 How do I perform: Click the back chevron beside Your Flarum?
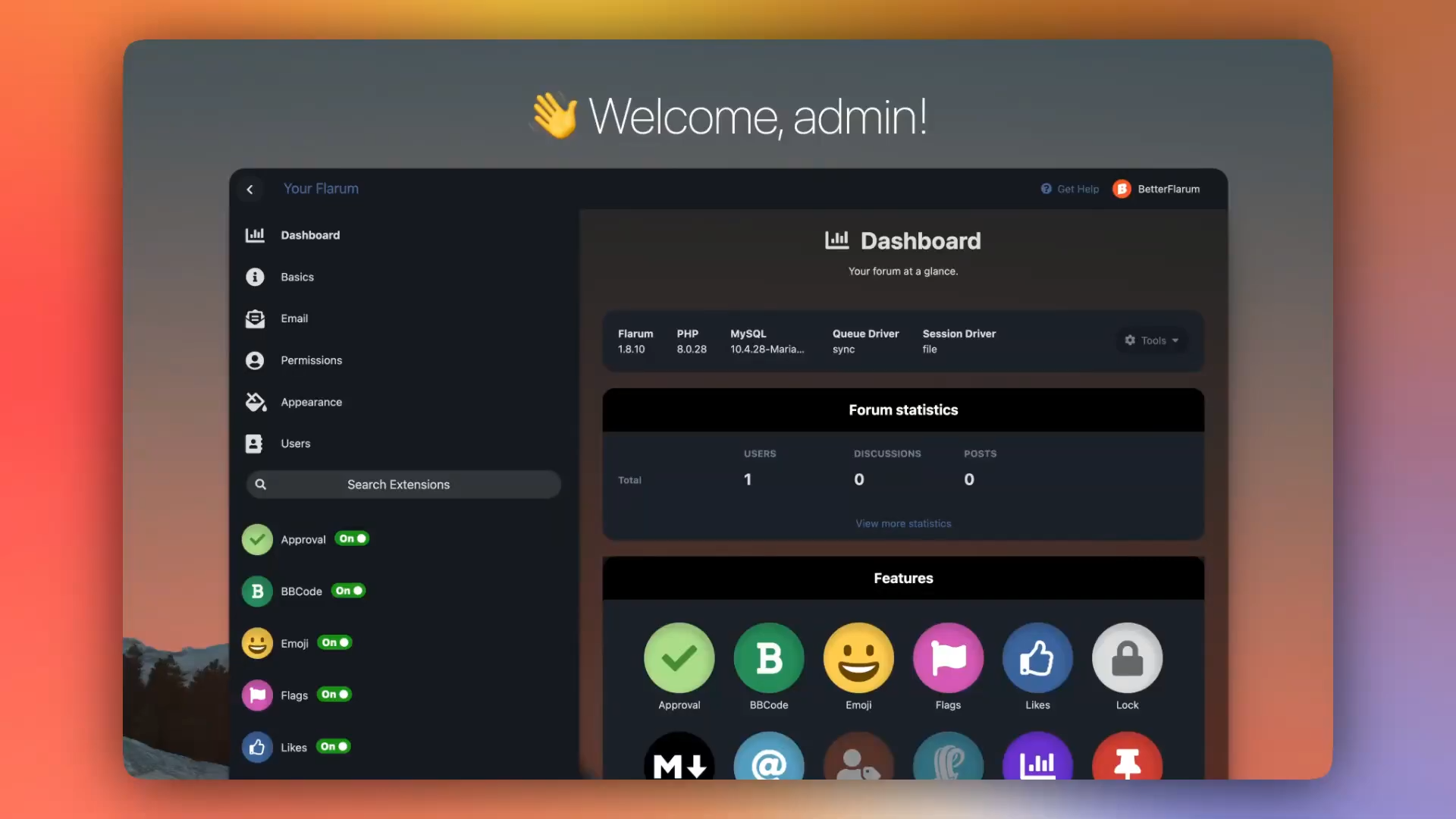[x=249, y=190]
